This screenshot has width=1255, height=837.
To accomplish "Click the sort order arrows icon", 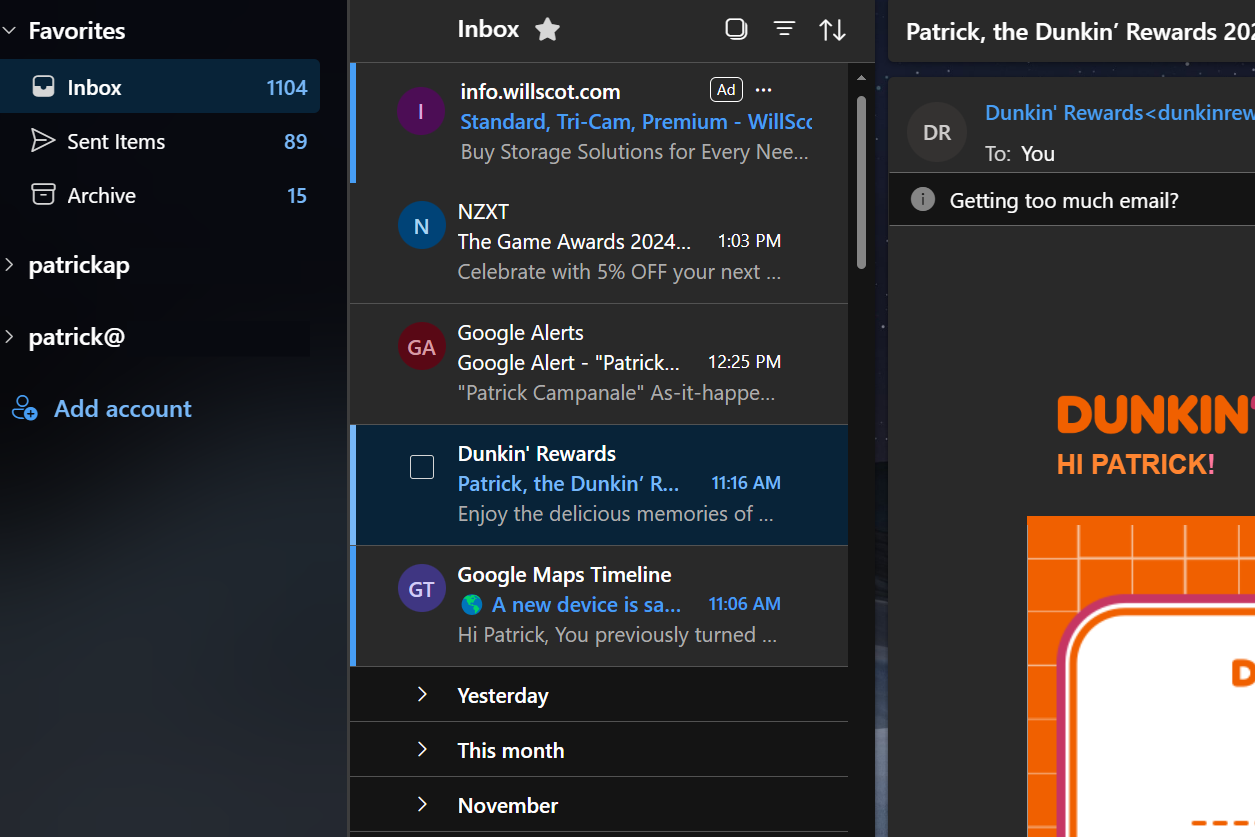I will coord(833,30).
